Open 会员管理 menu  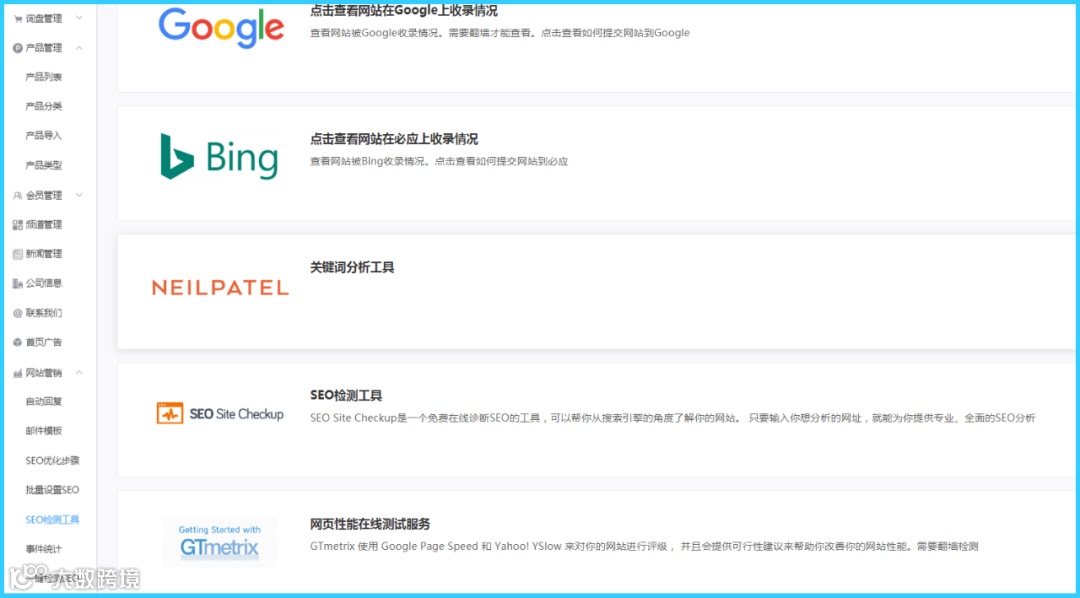pyautogui.click(x=44, y=196)
